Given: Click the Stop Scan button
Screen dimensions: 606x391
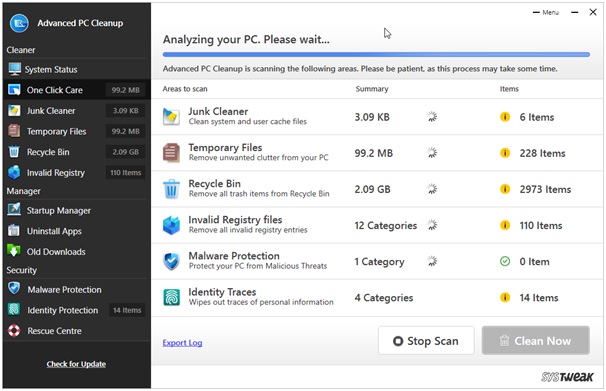Looking at the screenshot, I should 426,340.
